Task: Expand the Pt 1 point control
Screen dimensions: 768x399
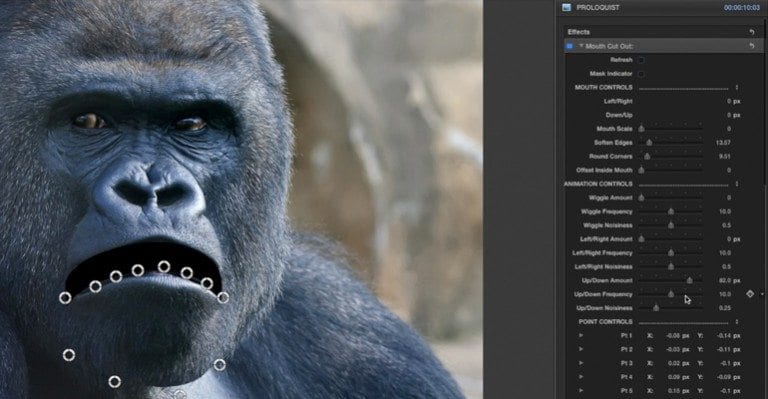Action: tap(581, 335)
